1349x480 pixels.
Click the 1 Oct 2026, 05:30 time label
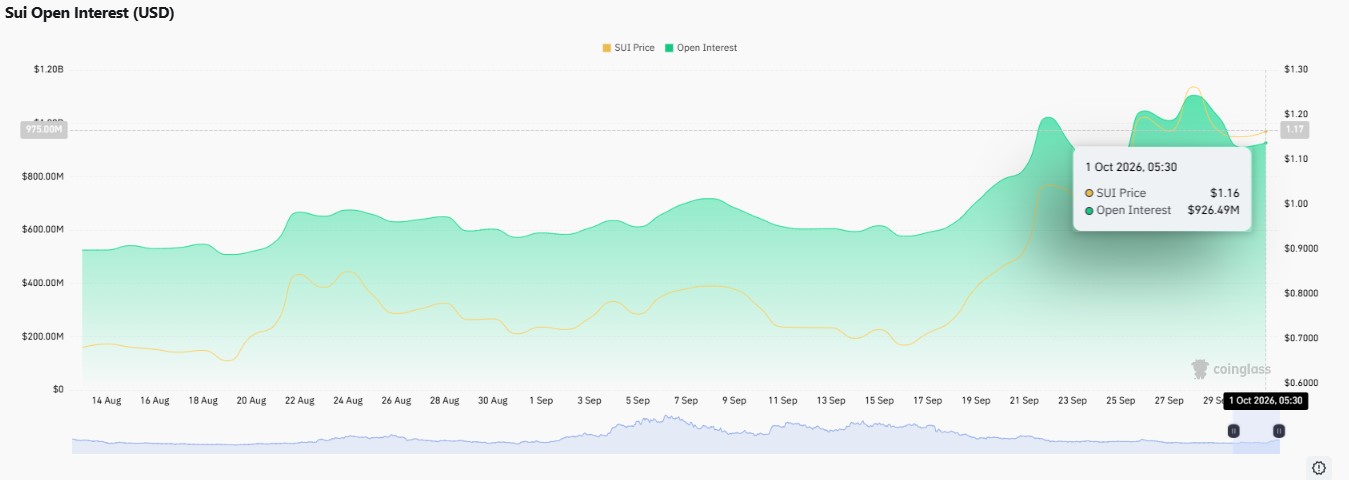(x=1265, y=400)
